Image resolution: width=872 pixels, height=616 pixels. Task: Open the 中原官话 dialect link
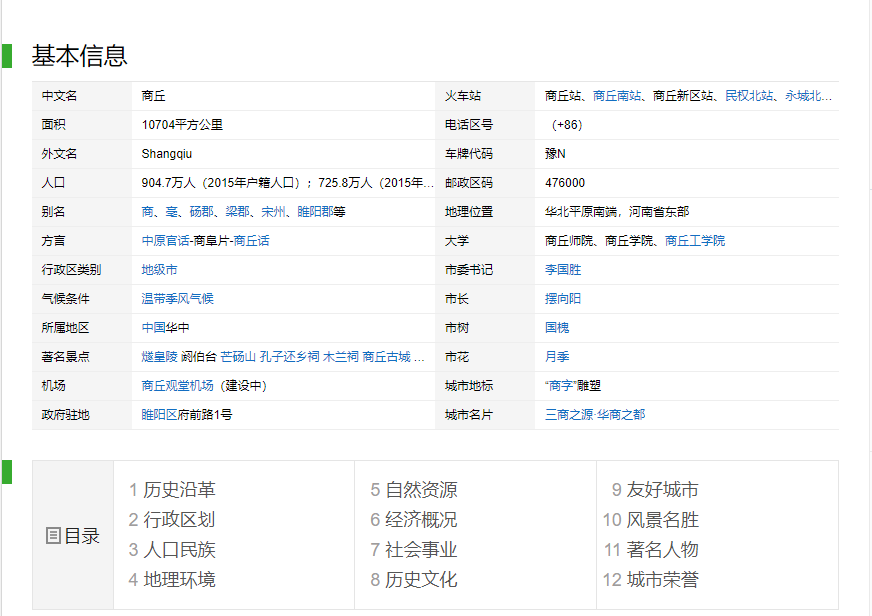coord(166,241)
